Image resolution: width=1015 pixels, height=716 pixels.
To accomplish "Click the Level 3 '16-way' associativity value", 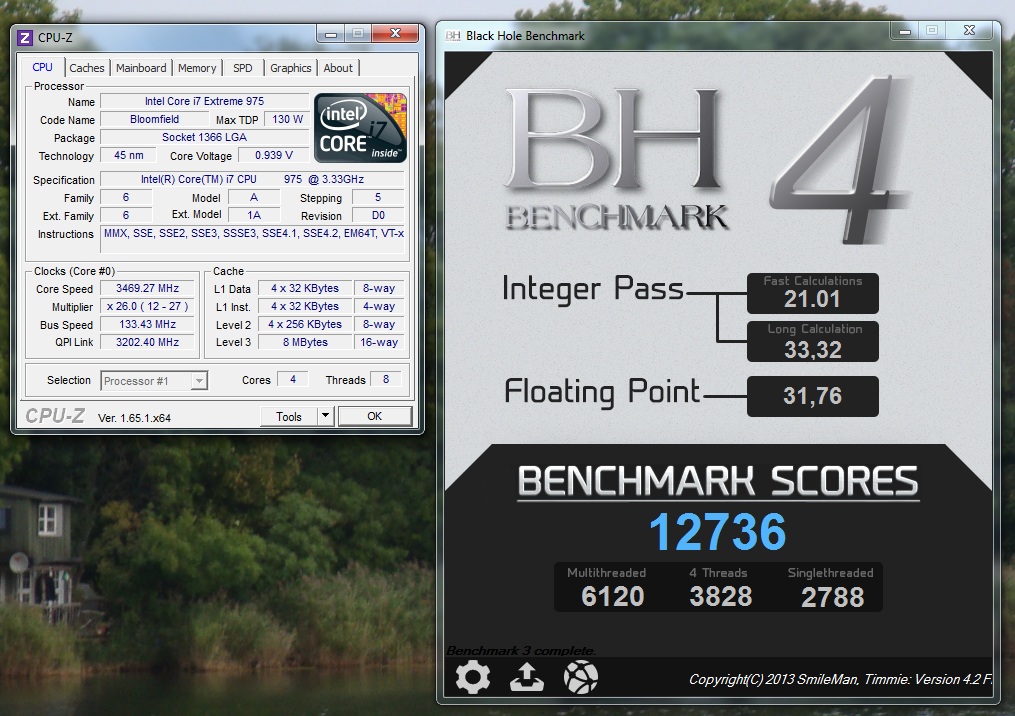I will 379,342.
